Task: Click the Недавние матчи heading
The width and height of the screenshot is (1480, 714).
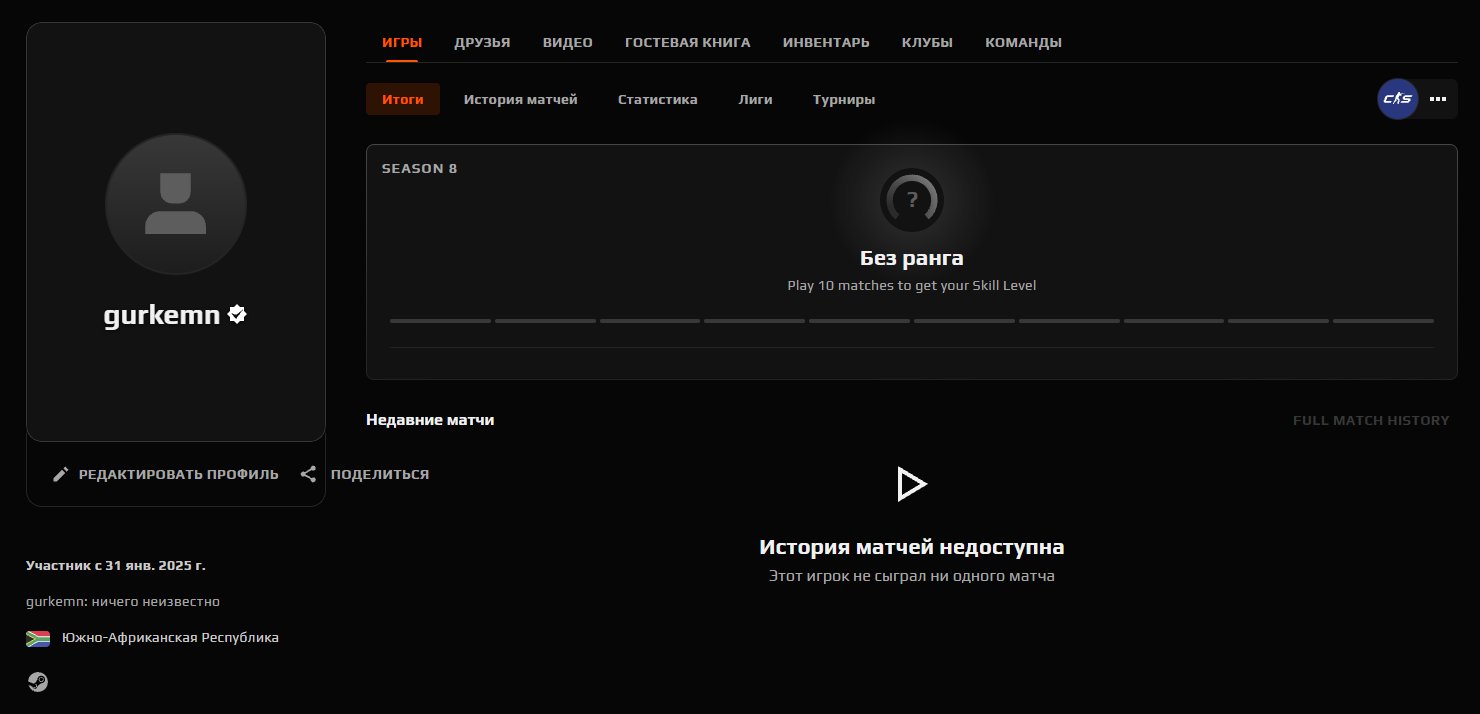Action: pyautogui.click(x=430, y=420)
